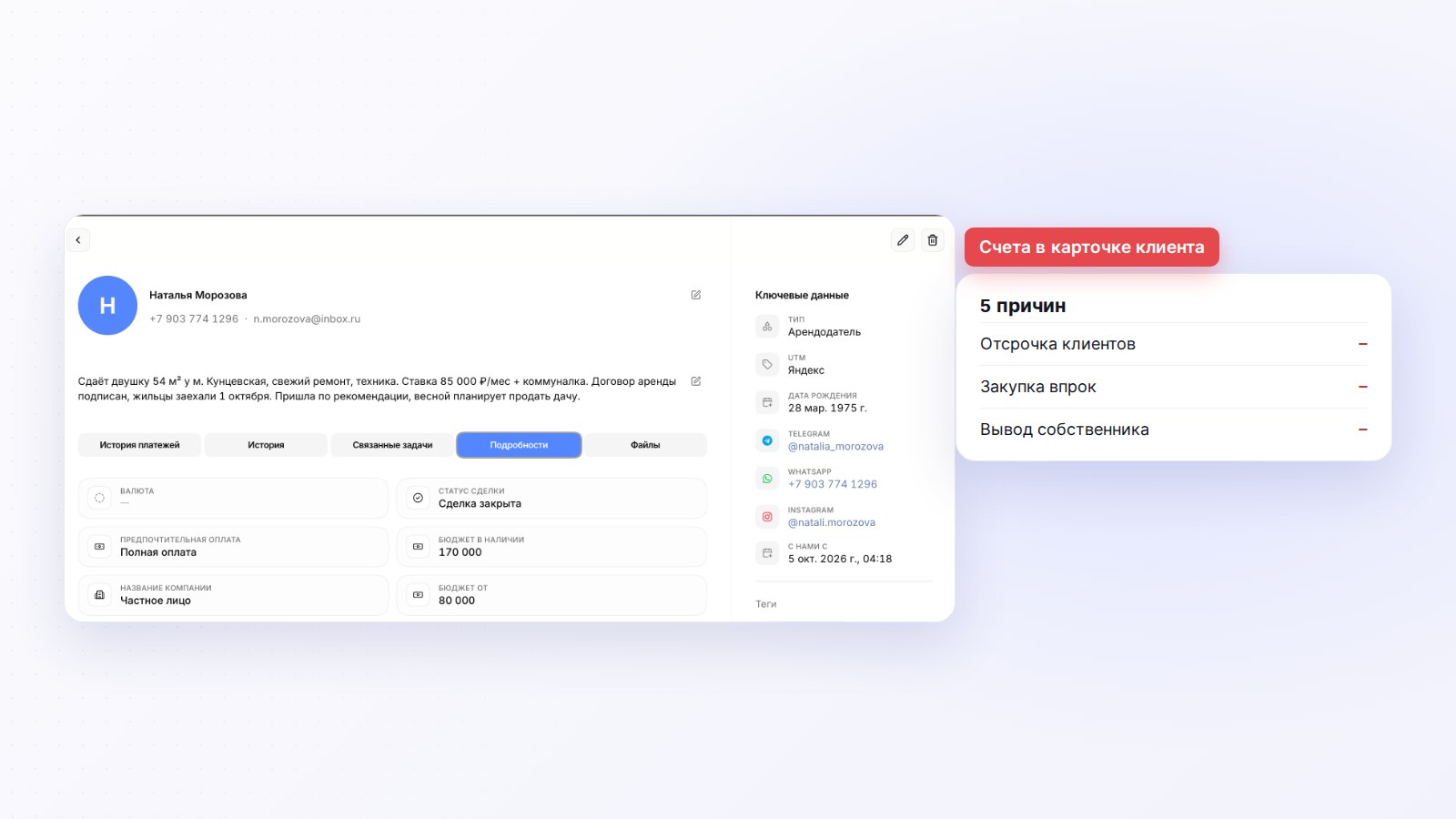This screenshot has width=1456, height=819.
Task: Click the Предпочтительная оплата money icon
Action: tap(99, 546)
